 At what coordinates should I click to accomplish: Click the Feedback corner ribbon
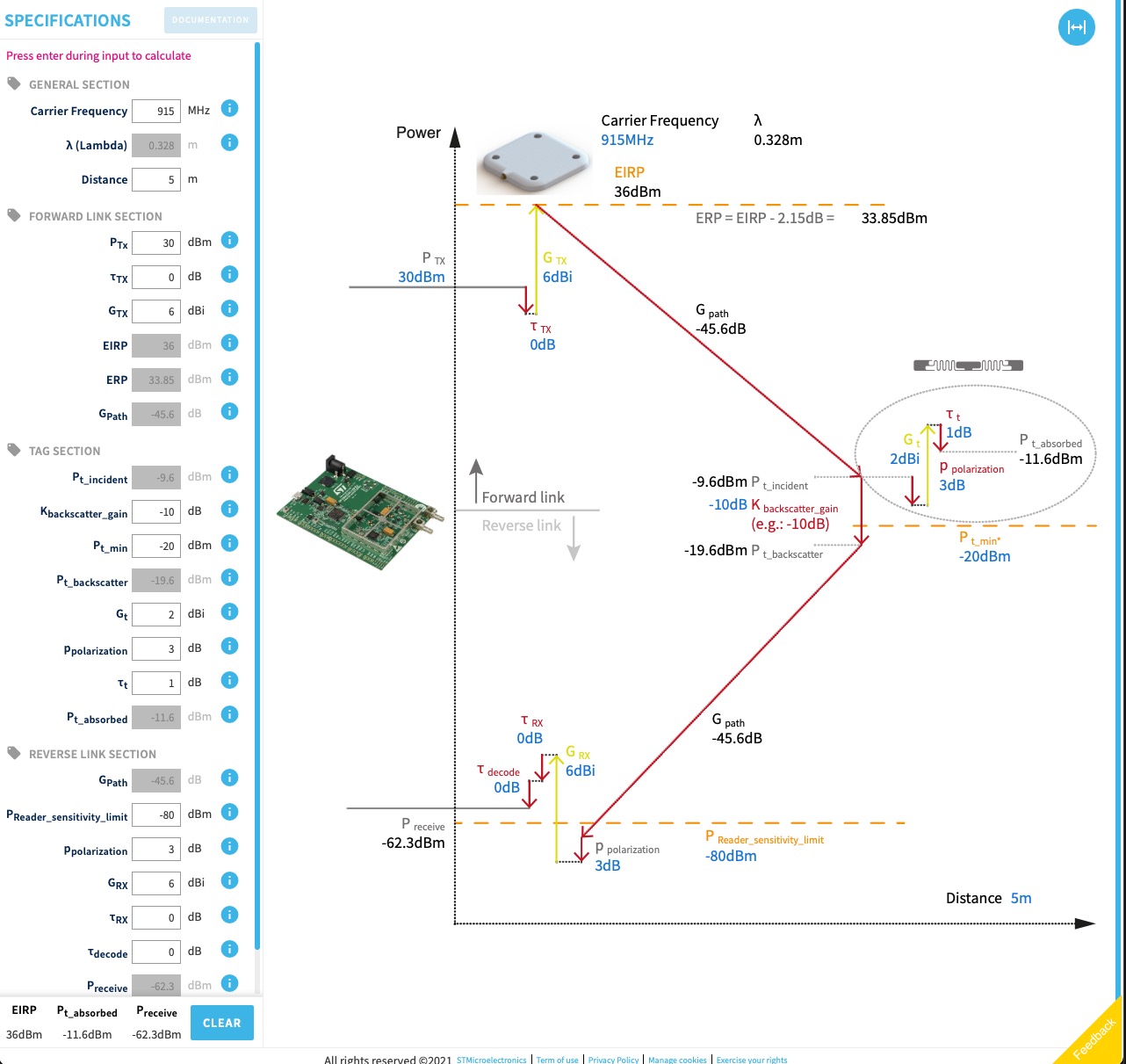(x=1095, y=1036)
